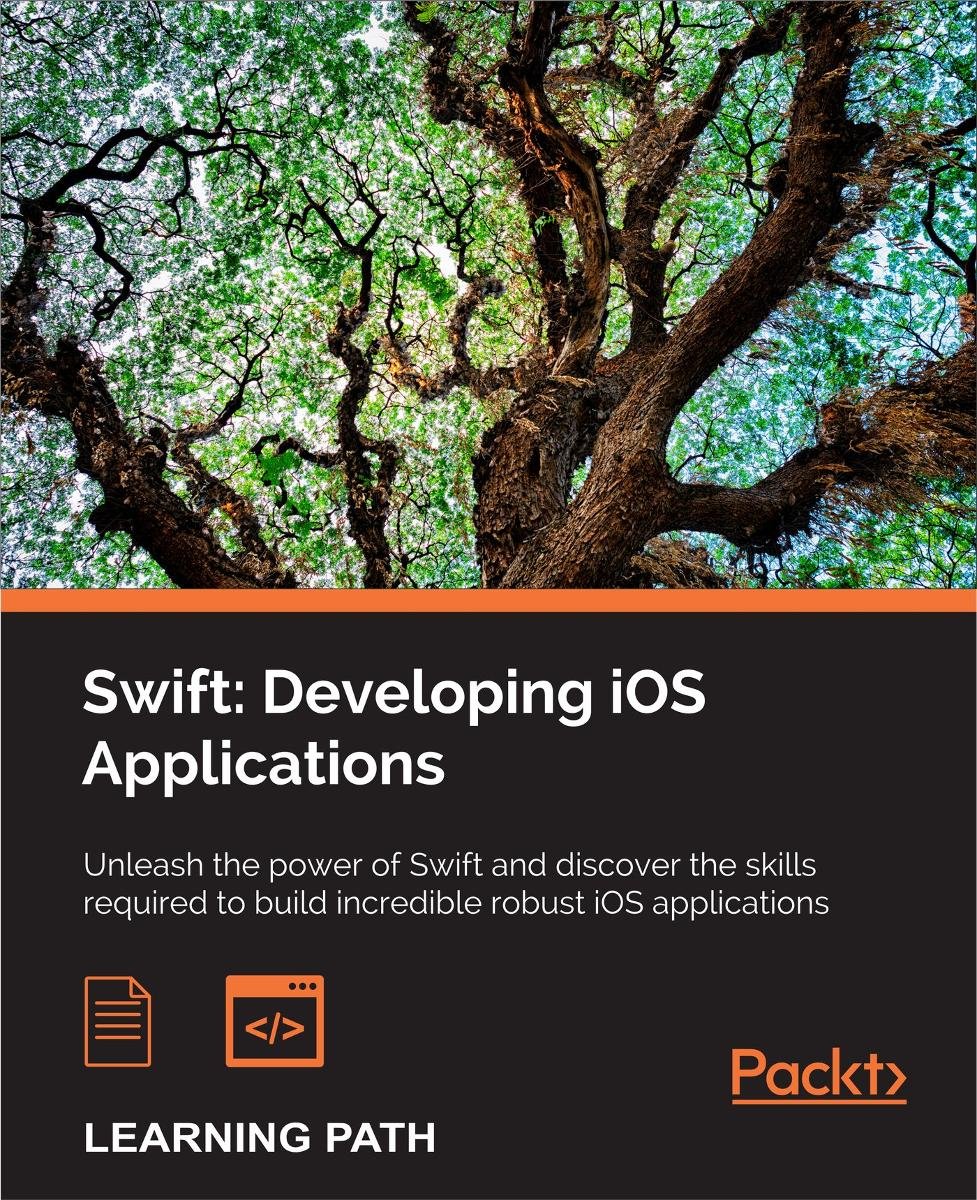Click the code window icon
The image size is (977, 1200).
click(x=274, y=1020)
